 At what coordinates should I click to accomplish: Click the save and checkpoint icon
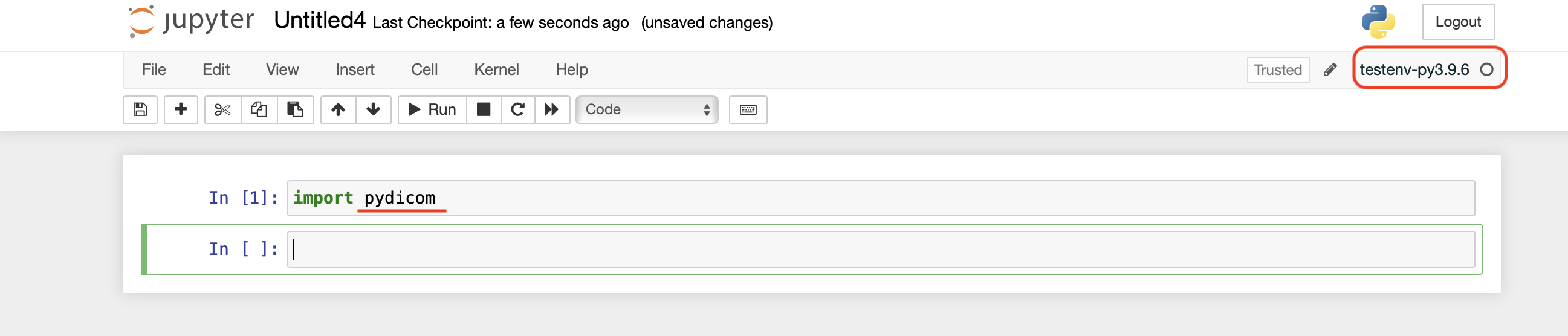[140, 109]
